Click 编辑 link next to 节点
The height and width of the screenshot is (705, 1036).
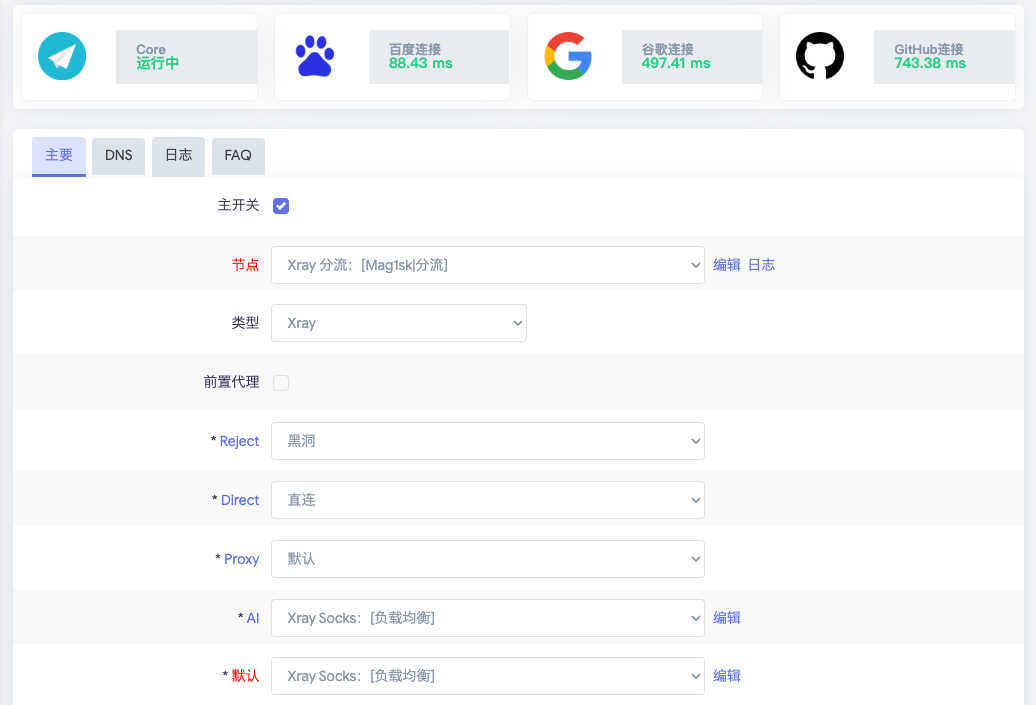[x=727, y=265]
